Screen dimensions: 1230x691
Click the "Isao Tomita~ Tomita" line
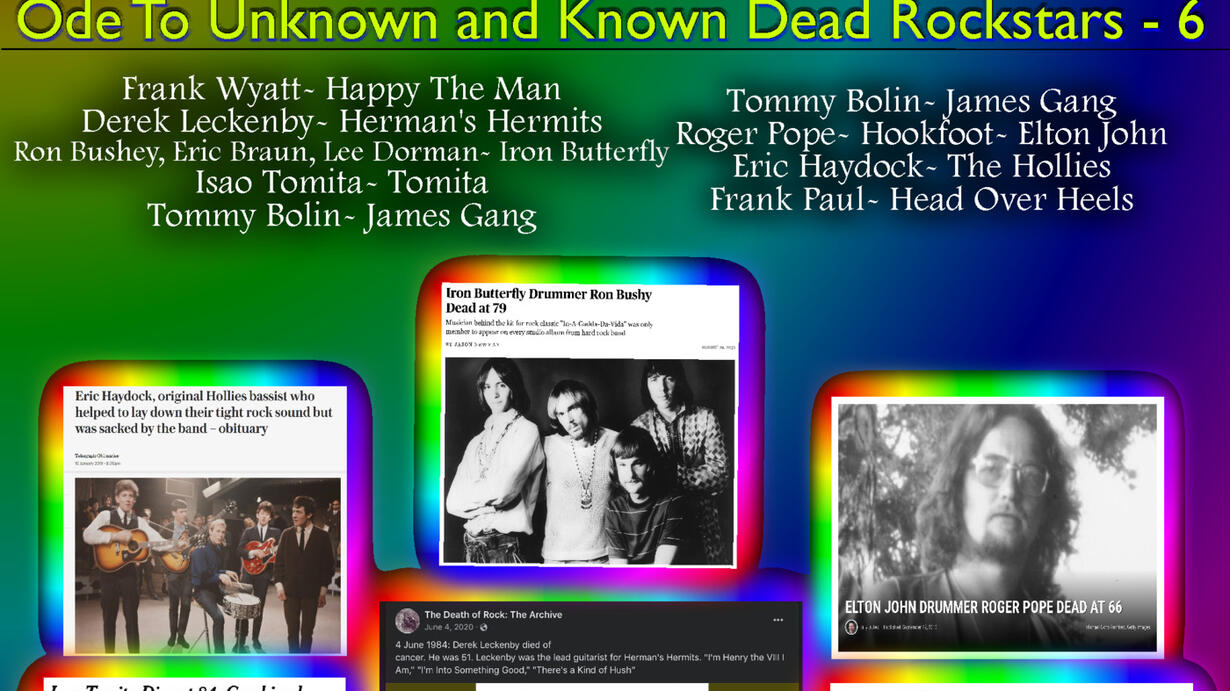341,183
